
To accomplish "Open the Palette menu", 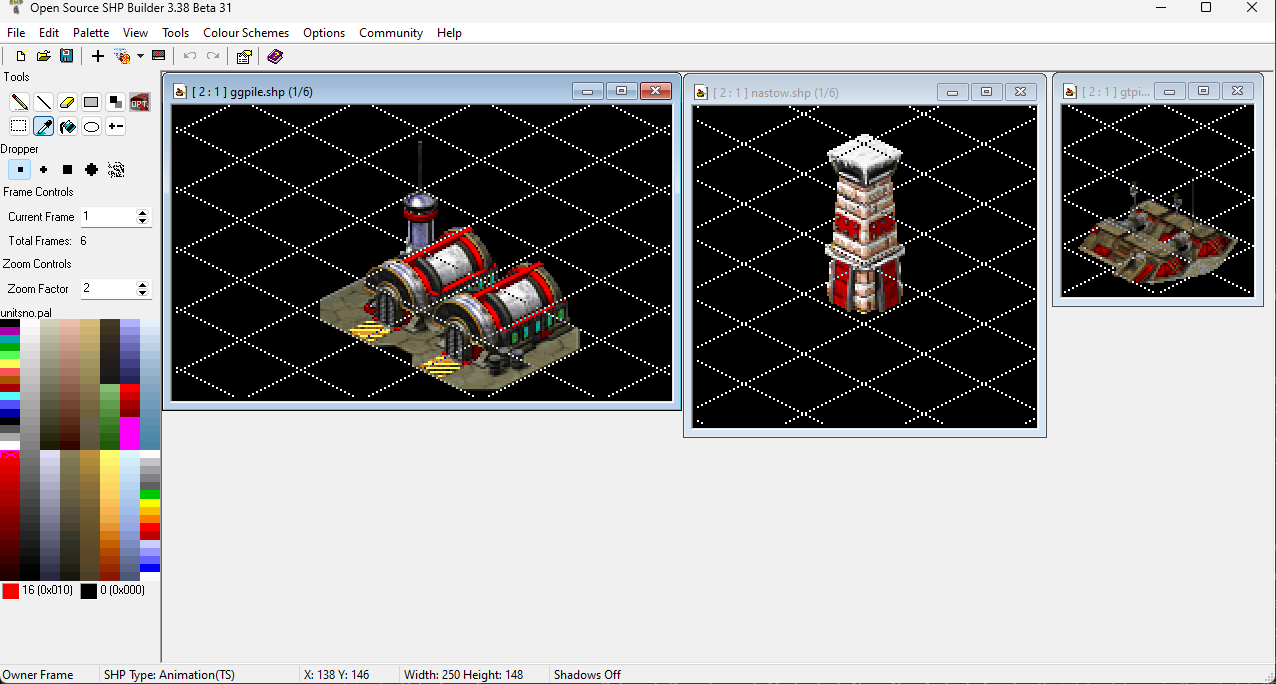I will point(91,33).
